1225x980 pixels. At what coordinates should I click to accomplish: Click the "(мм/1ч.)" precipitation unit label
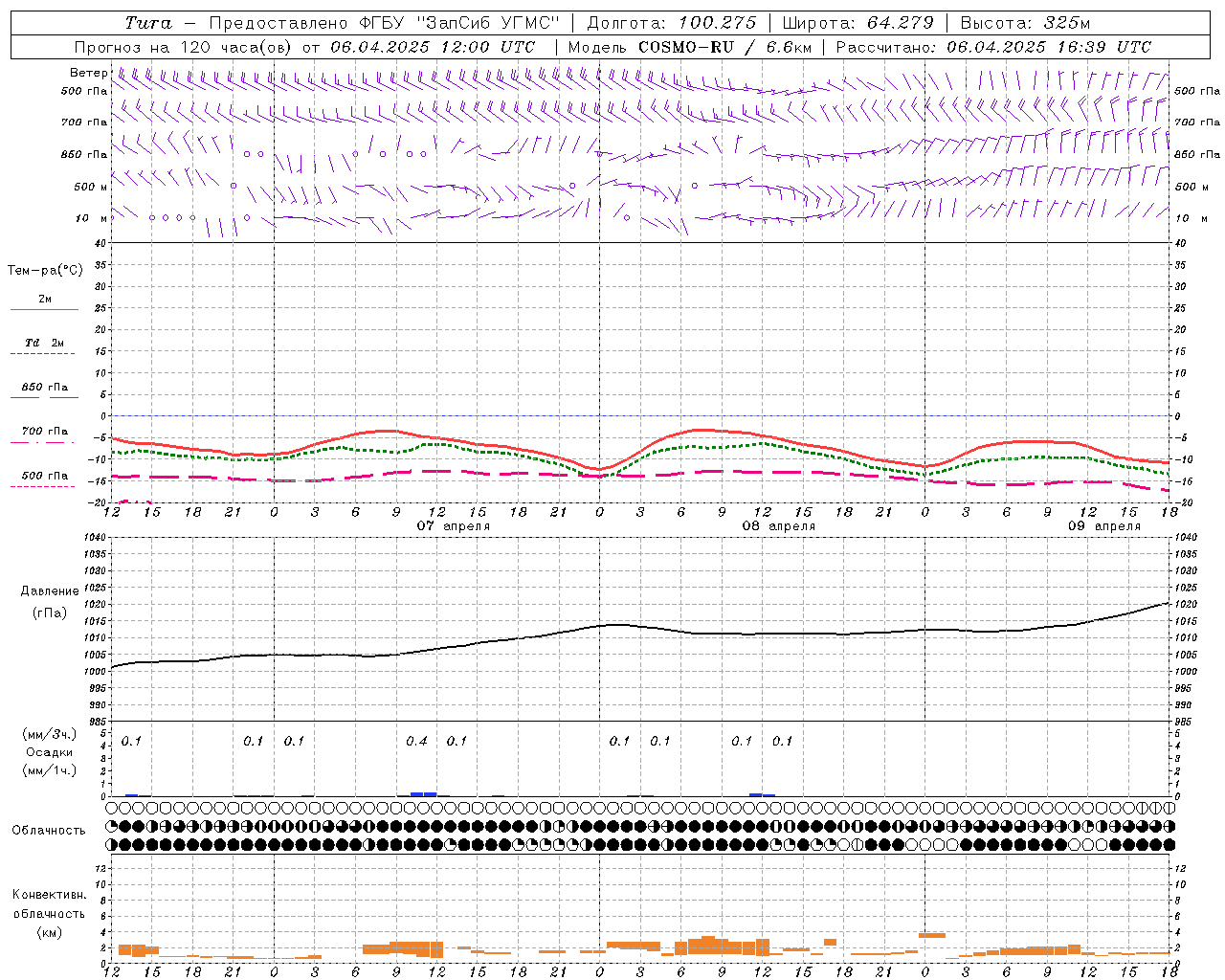click(50, 770)
